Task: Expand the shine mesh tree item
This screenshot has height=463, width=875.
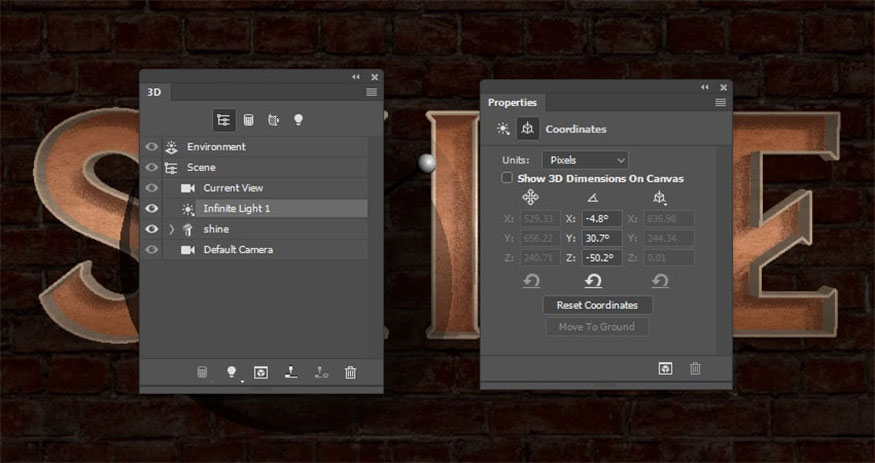Action: tap(171, 229)
